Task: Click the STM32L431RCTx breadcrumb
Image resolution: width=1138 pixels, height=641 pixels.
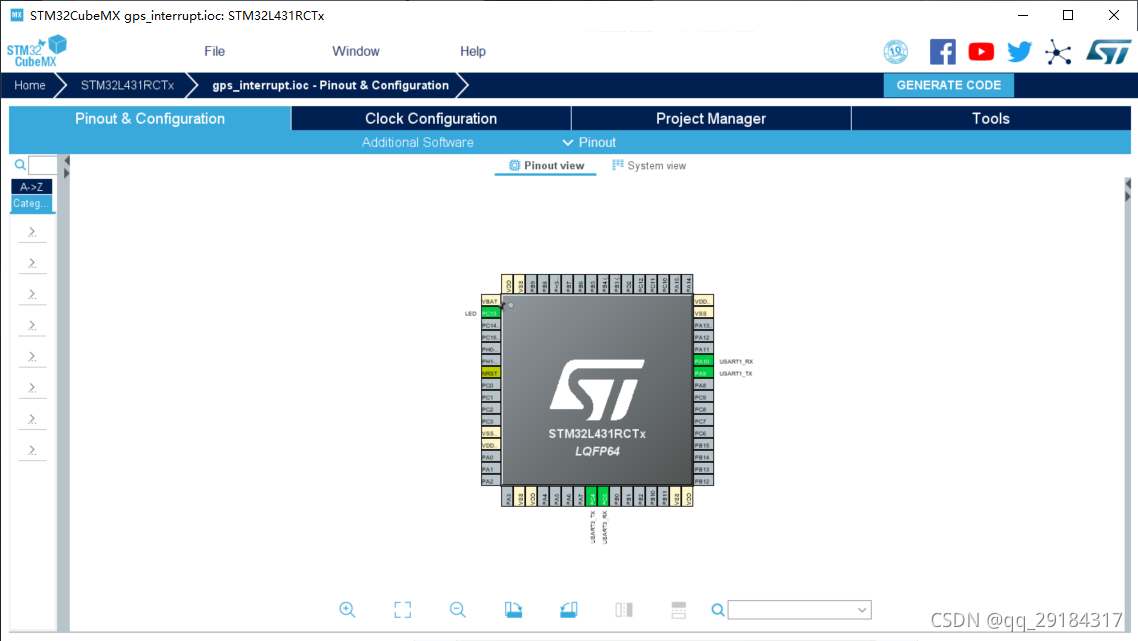Action: point(127,85)
